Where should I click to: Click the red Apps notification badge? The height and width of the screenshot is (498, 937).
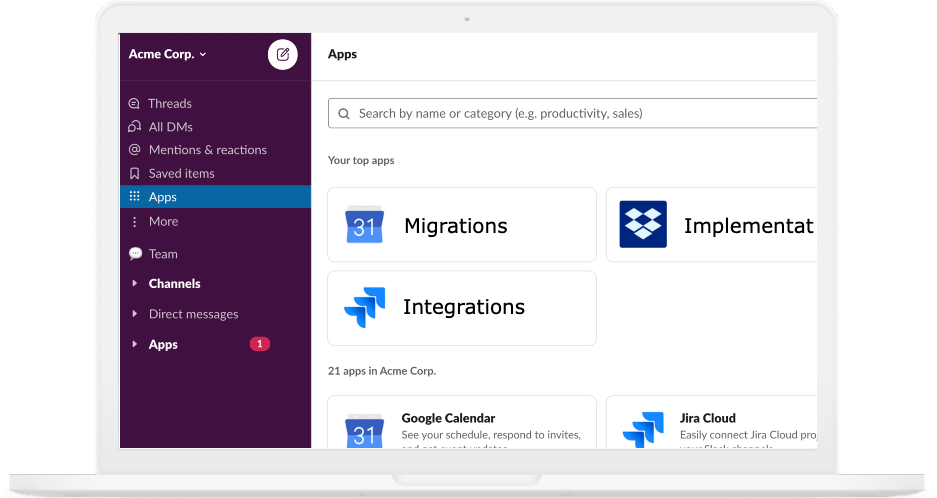click(x=259, y=344)
